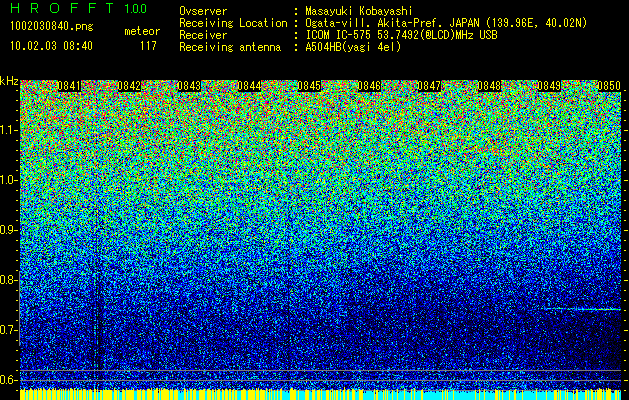Click the meteor label
629x400 pixels.
point(142,31)
